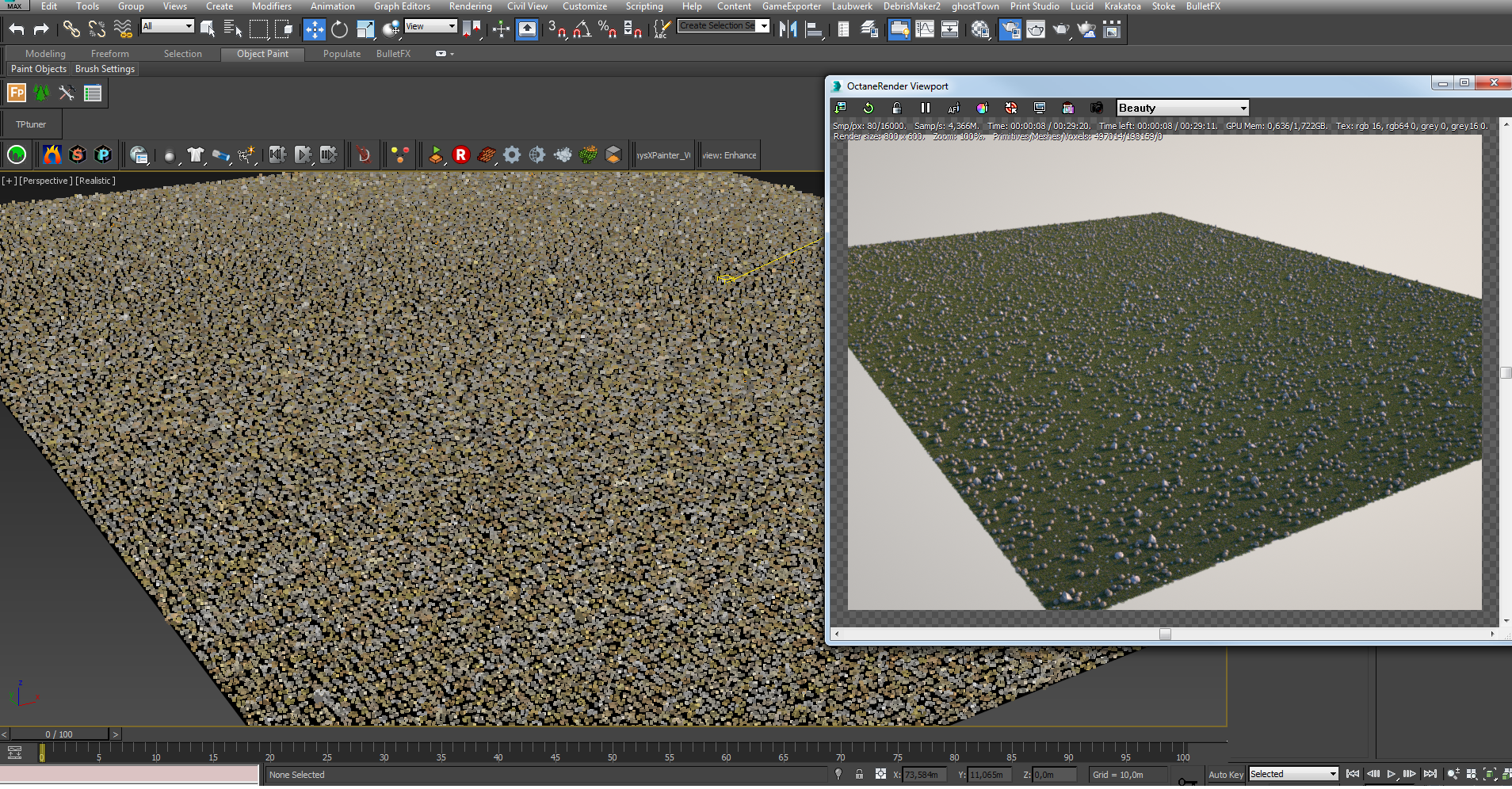Pause rendering in OctaneRender Viewport
Screen dimensions: 1512x789
click(x=926, y=108)
